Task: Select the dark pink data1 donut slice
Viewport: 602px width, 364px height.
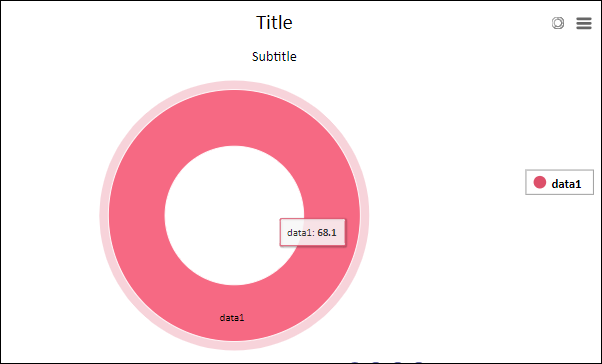Action: tap(138, 215)
